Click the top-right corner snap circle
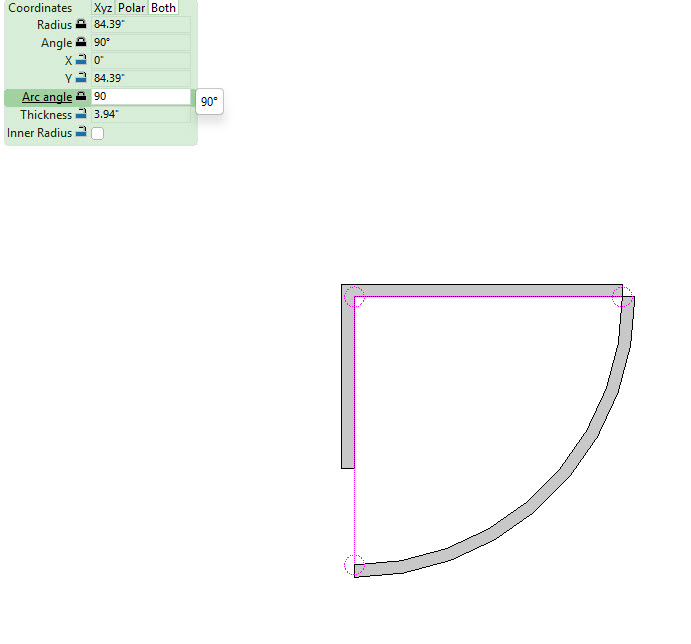The width and height of the screenshot is (691, 644). point(622,297)
